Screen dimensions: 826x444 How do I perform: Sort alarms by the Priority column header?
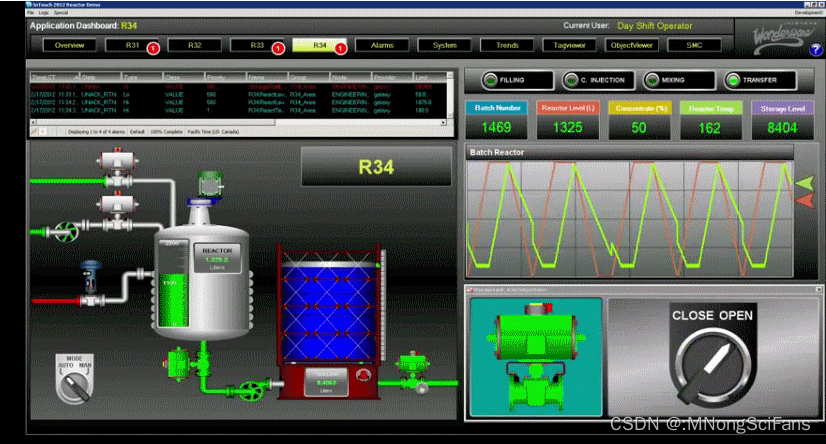(x=226, y=77)
